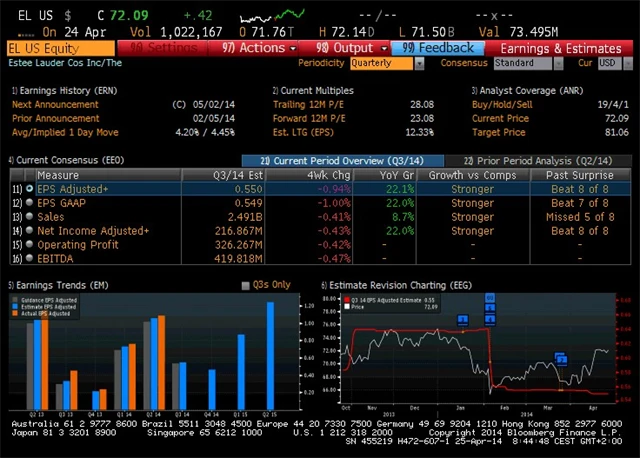
Task: Click the orange Actual EPS Adjusted legend swatch
Action: point(15,313)
